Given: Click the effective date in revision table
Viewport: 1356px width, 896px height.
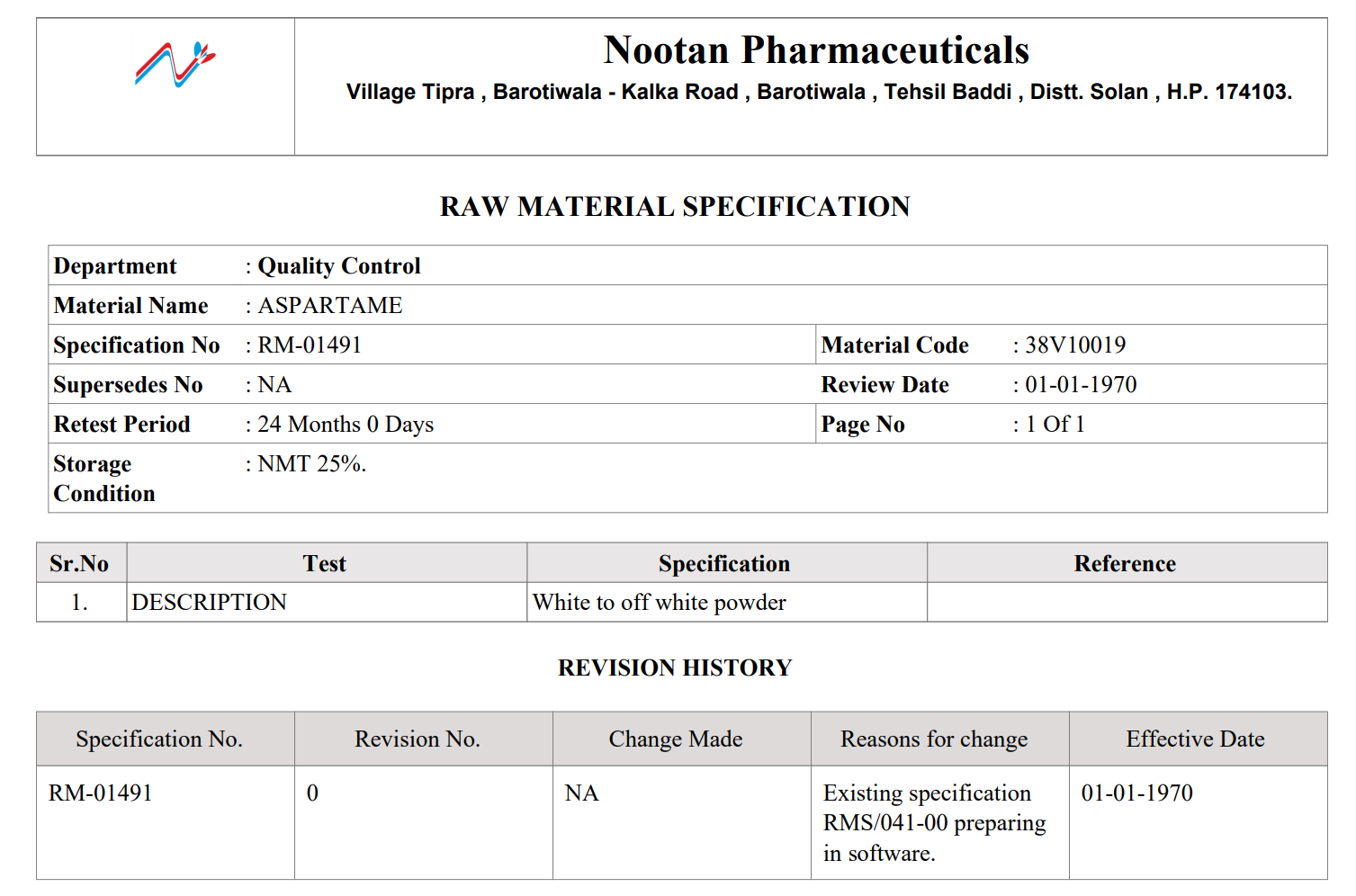Looking at the screenshot, I should coord(1137,793).
